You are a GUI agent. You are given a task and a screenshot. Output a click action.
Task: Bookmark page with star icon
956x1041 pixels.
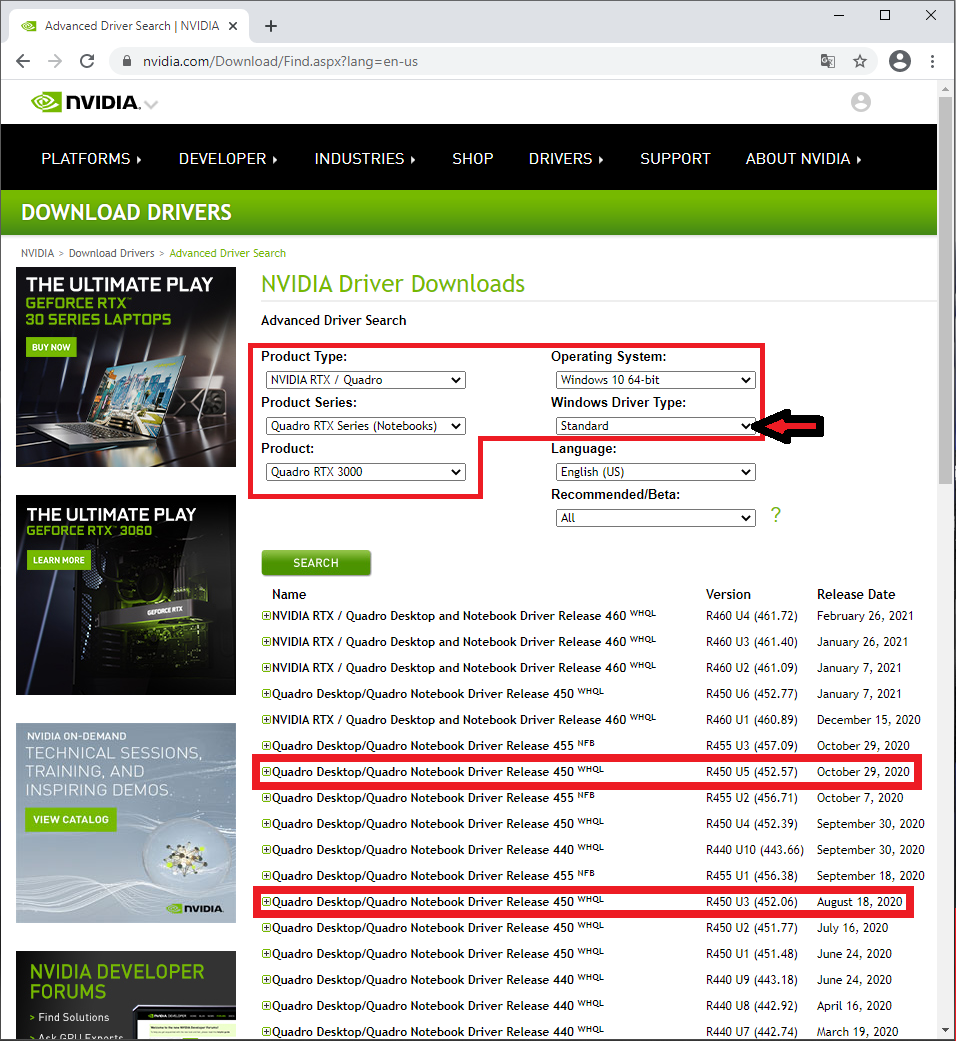pyautogui.click(x=860, y=61)
